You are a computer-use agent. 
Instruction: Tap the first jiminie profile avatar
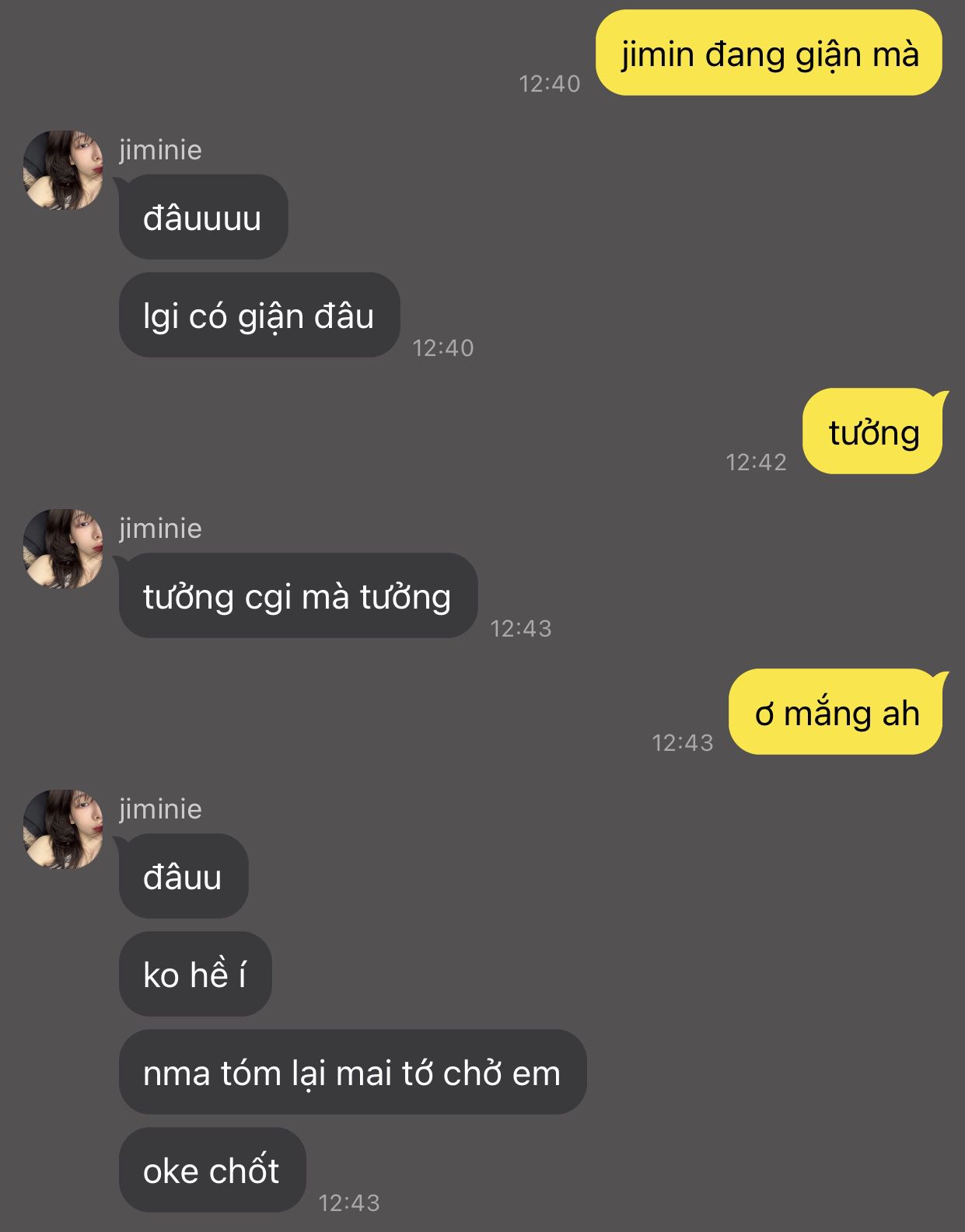[x=63, y=170]
